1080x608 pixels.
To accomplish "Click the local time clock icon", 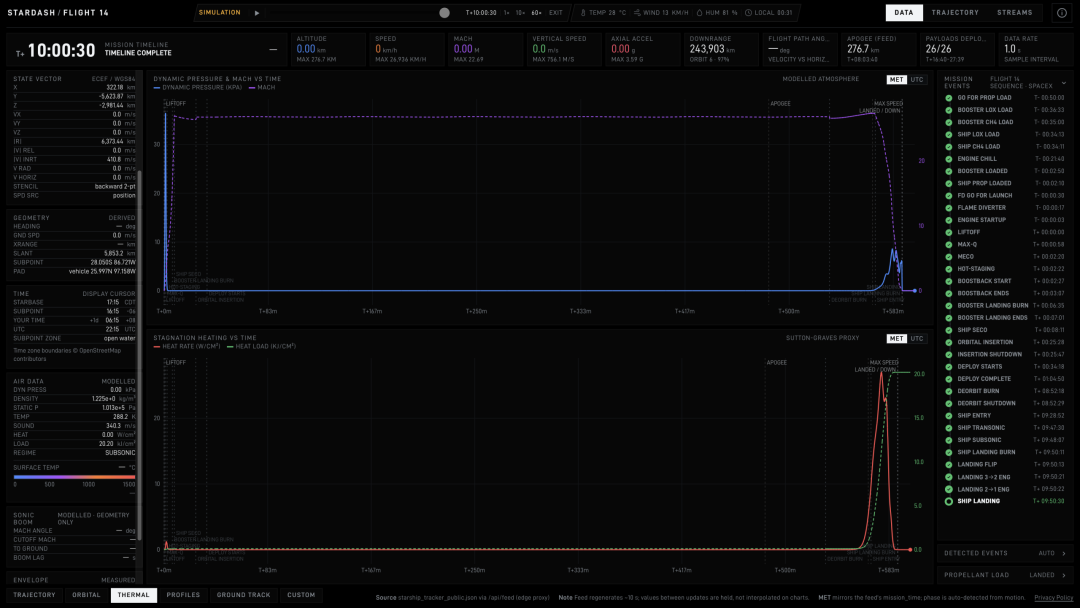I will 748,12.
